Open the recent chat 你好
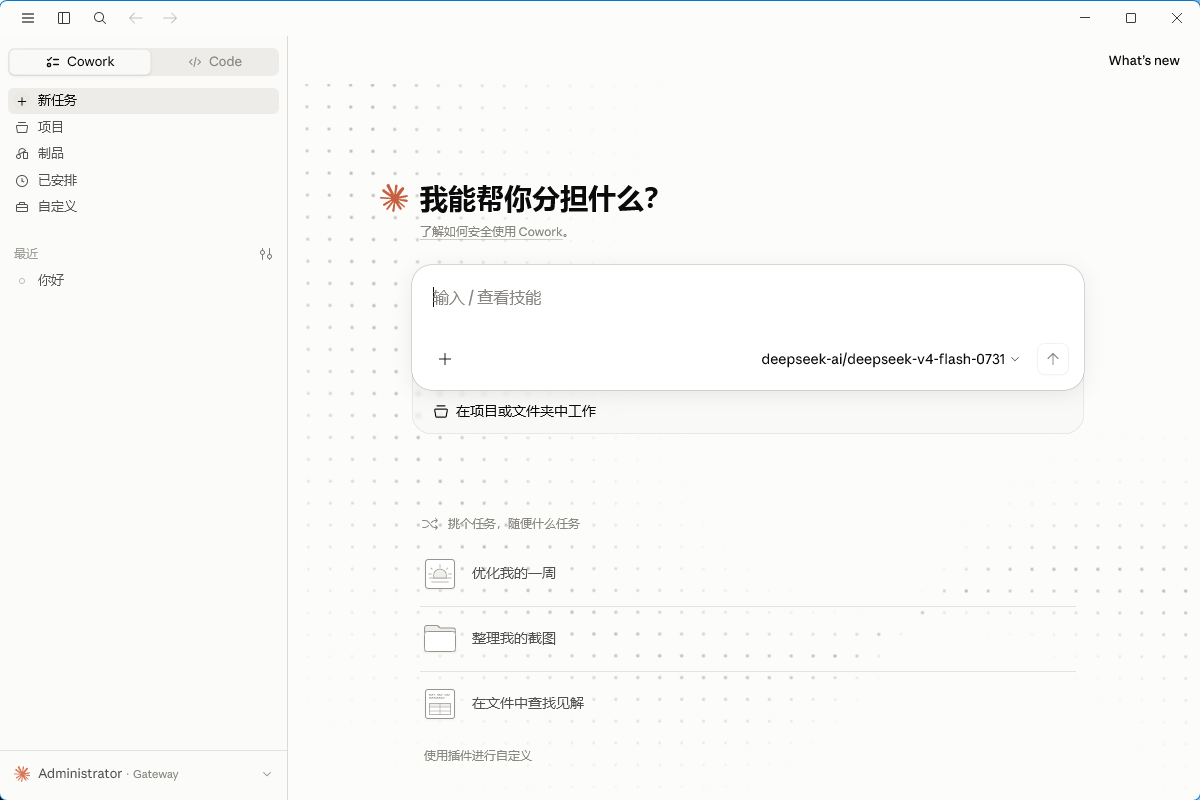 pos(143,280)
